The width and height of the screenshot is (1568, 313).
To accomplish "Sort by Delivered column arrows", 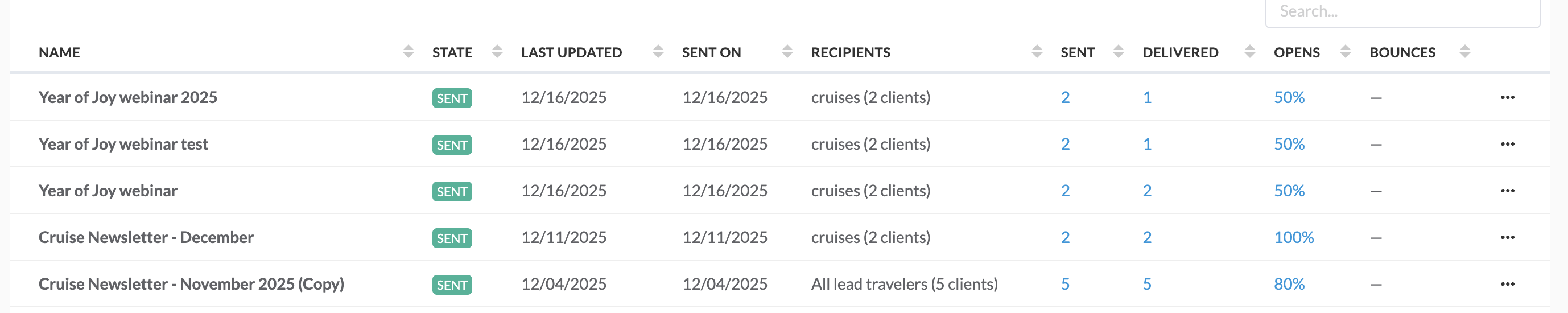I will coord(1249,52).
